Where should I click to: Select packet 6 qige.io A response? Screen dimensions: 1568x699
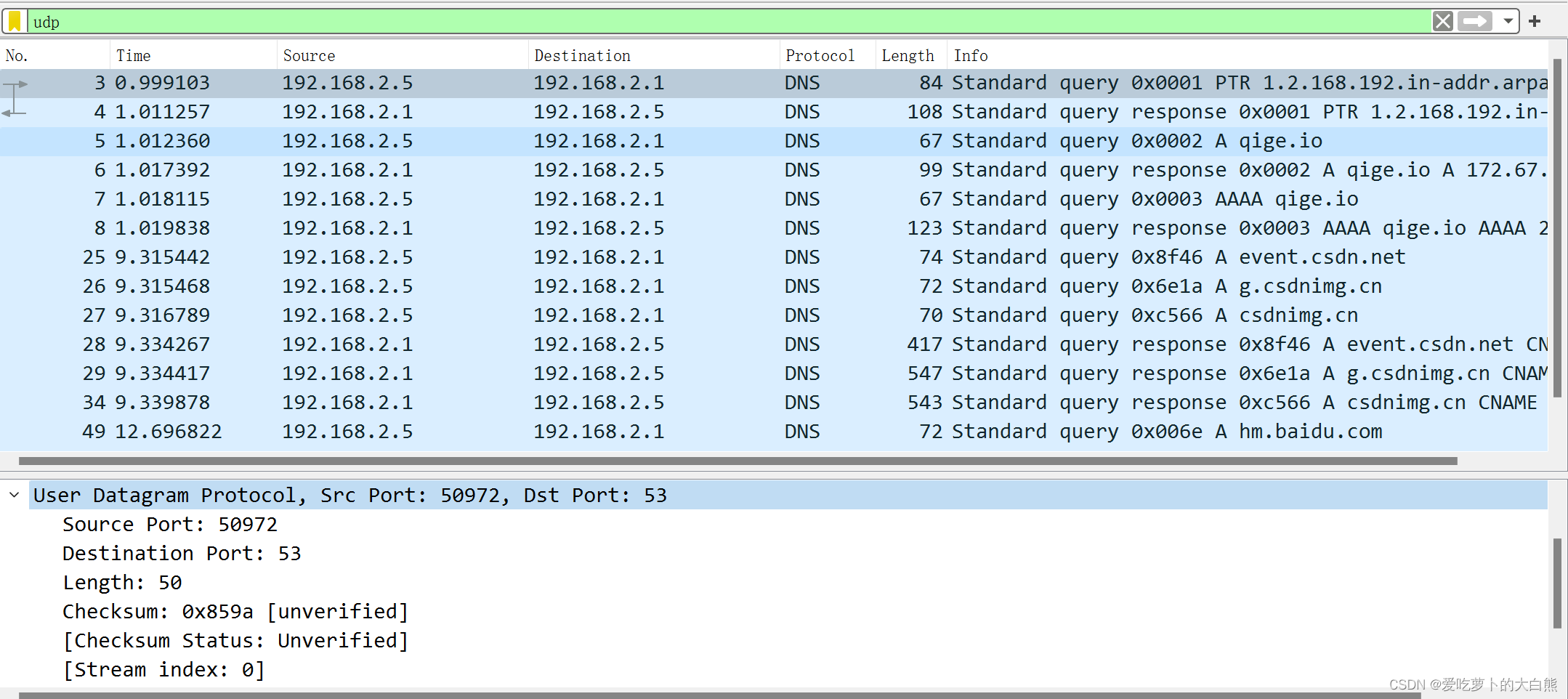pos(774,170)
